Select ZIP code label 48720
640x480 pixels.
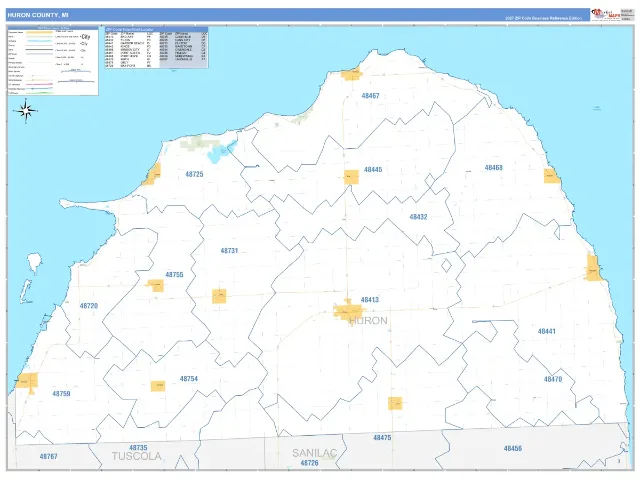pos(89,306)
